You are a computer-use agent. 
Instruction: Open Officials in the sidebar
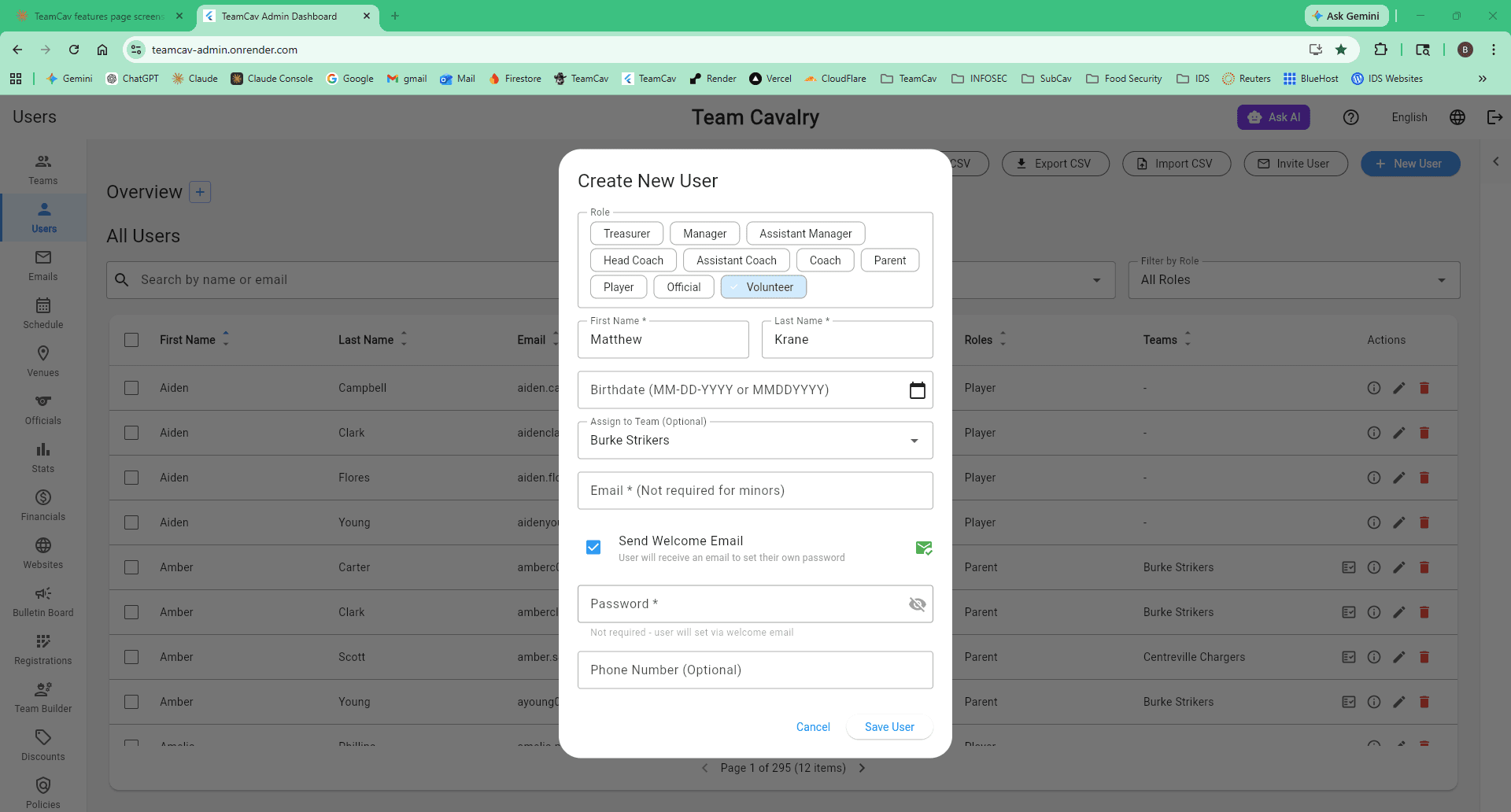point(43,410)
